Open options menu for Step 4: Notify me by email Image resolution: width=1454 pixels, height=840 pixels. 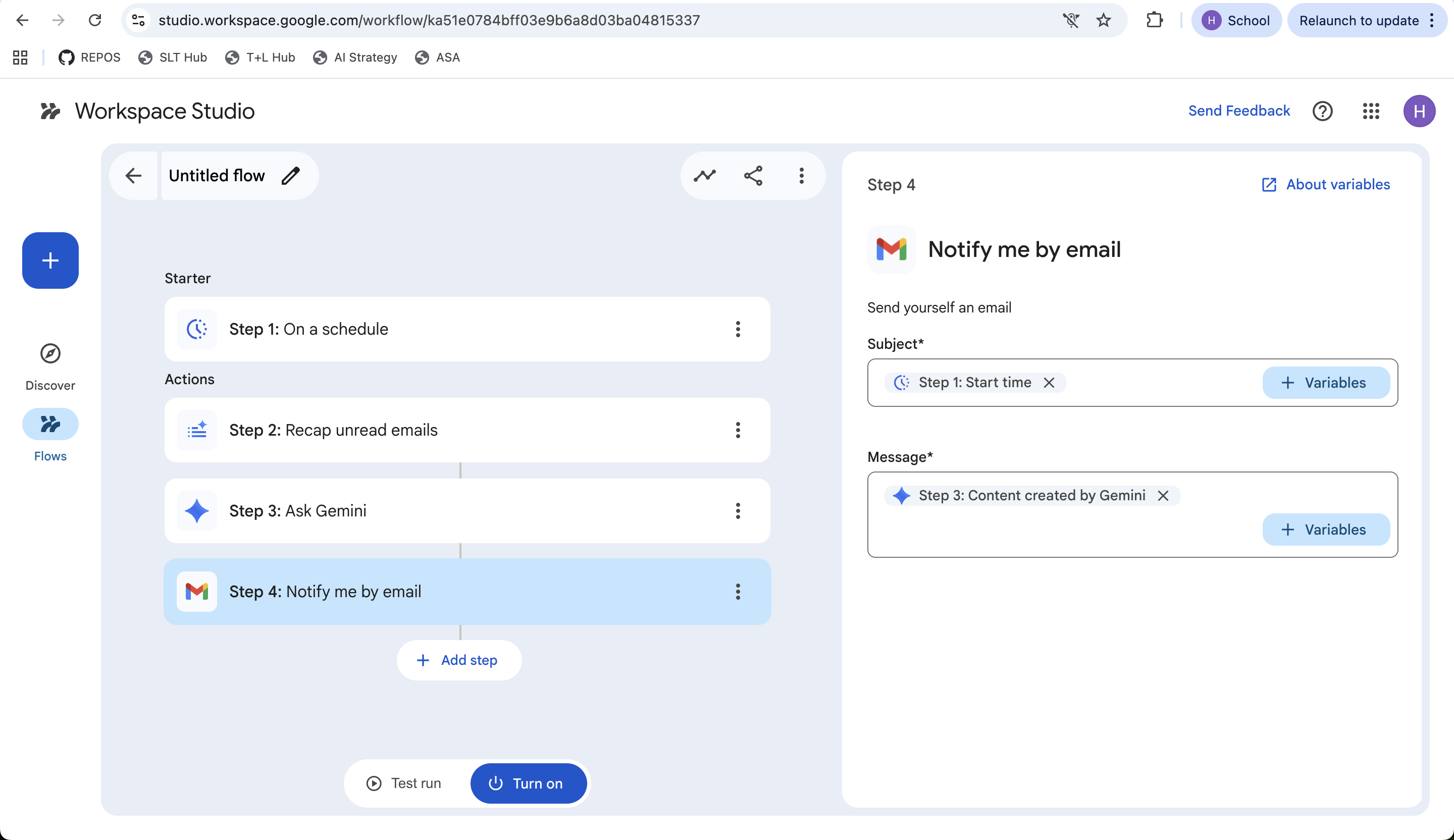coord(738,591)
